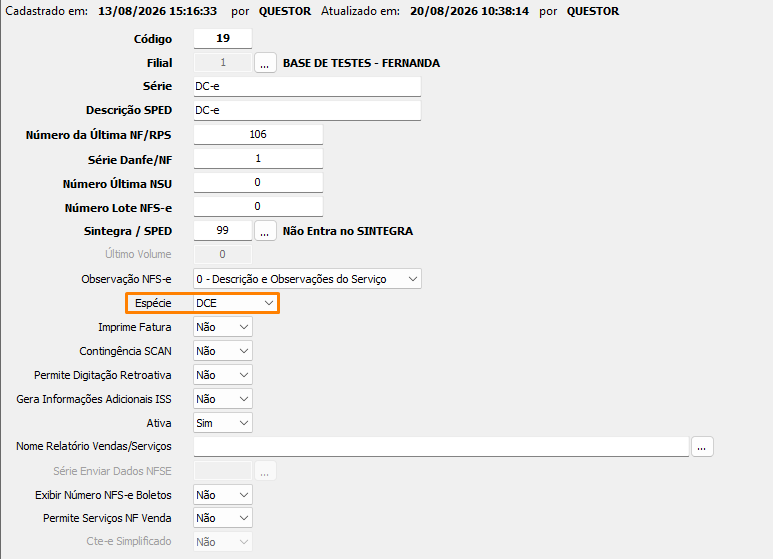
Task: Click the Descrição SPED text field
Action: point(307,110)
